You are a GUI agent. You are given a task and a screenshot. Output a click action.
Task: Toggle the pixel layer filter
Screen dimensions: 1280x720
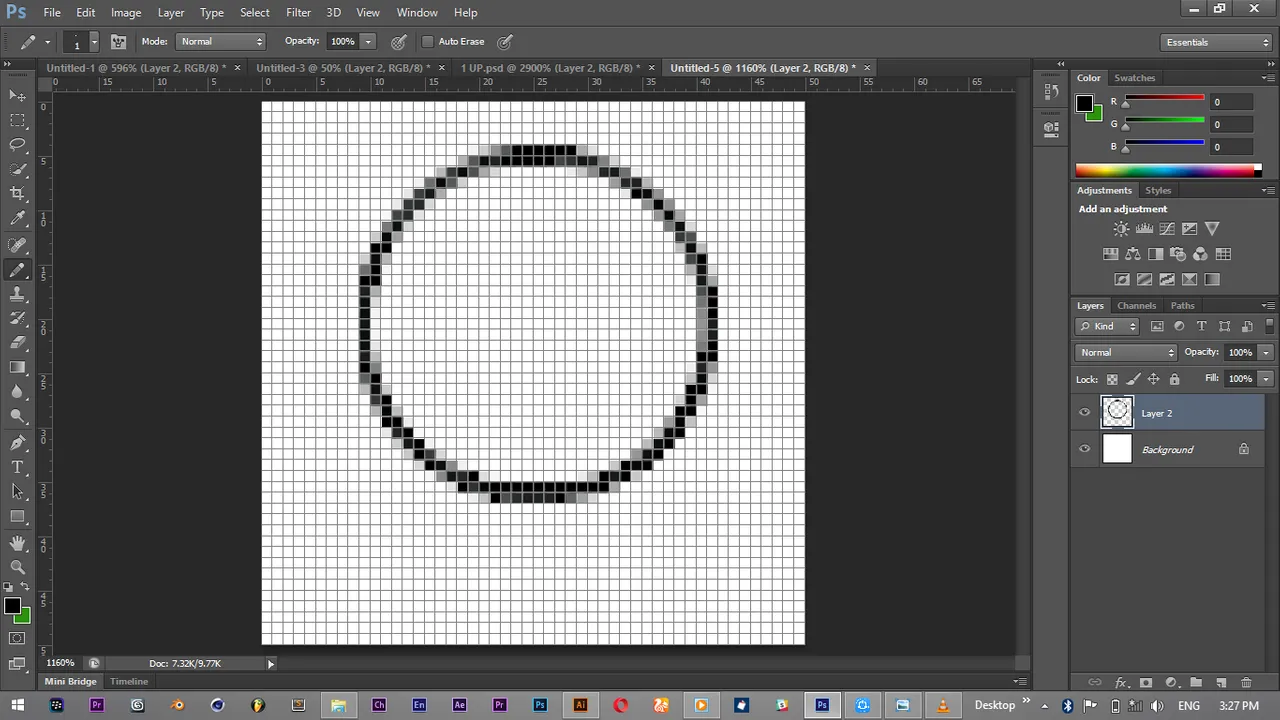[x=1157, y=326]
